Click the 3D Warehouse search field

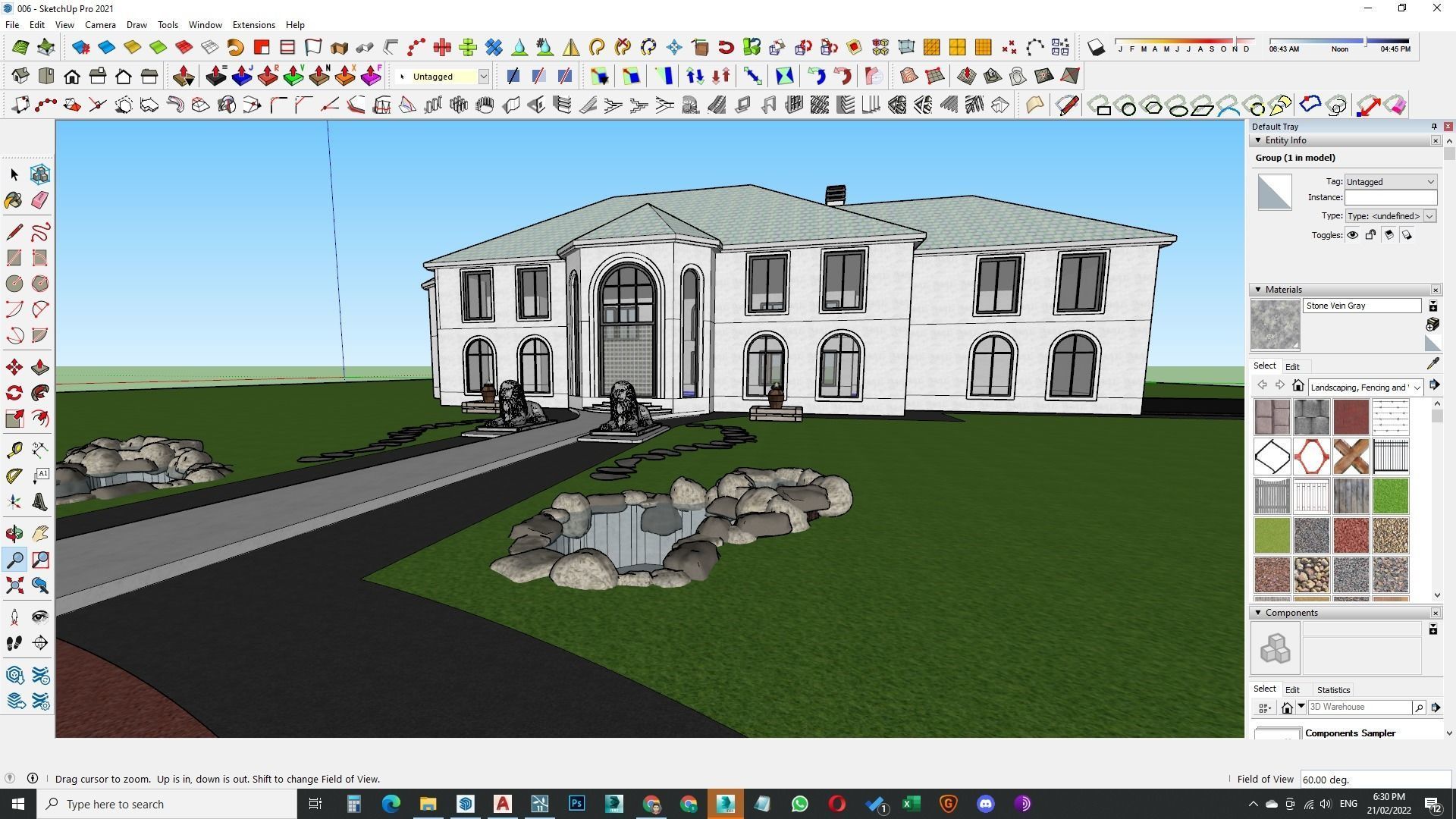1359,707
